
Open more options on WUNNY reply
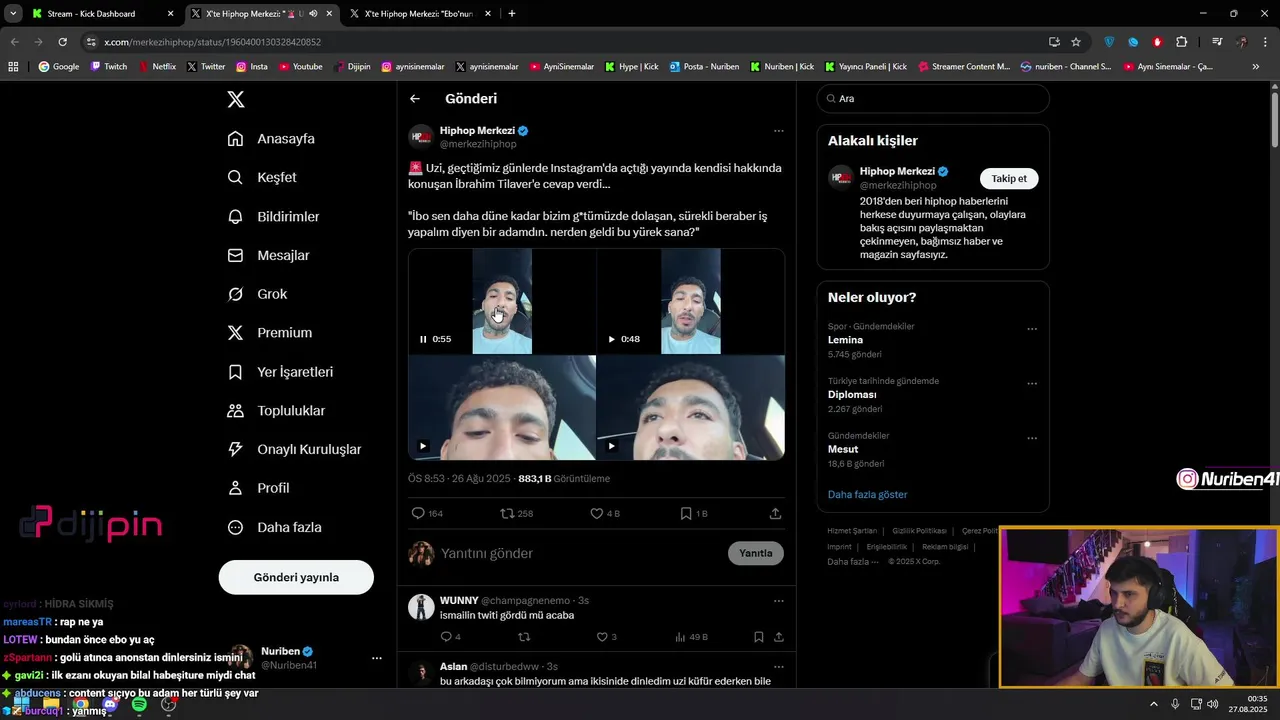[x=778, y=601]
